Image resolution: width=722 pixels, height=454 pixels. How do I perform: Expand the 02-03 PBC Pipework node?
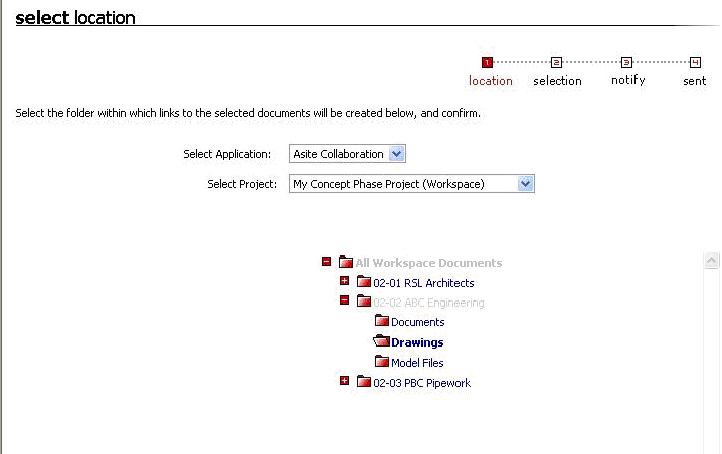[344, 380]
